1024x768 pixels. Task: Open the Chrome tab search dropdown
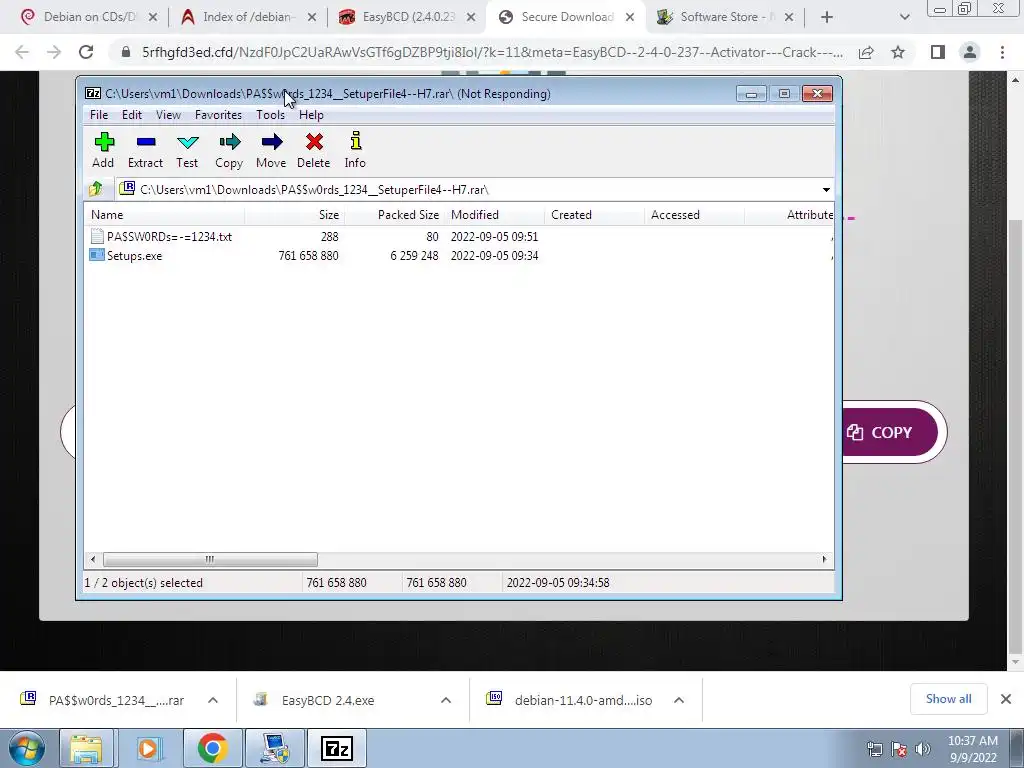(x=904, y=17)
